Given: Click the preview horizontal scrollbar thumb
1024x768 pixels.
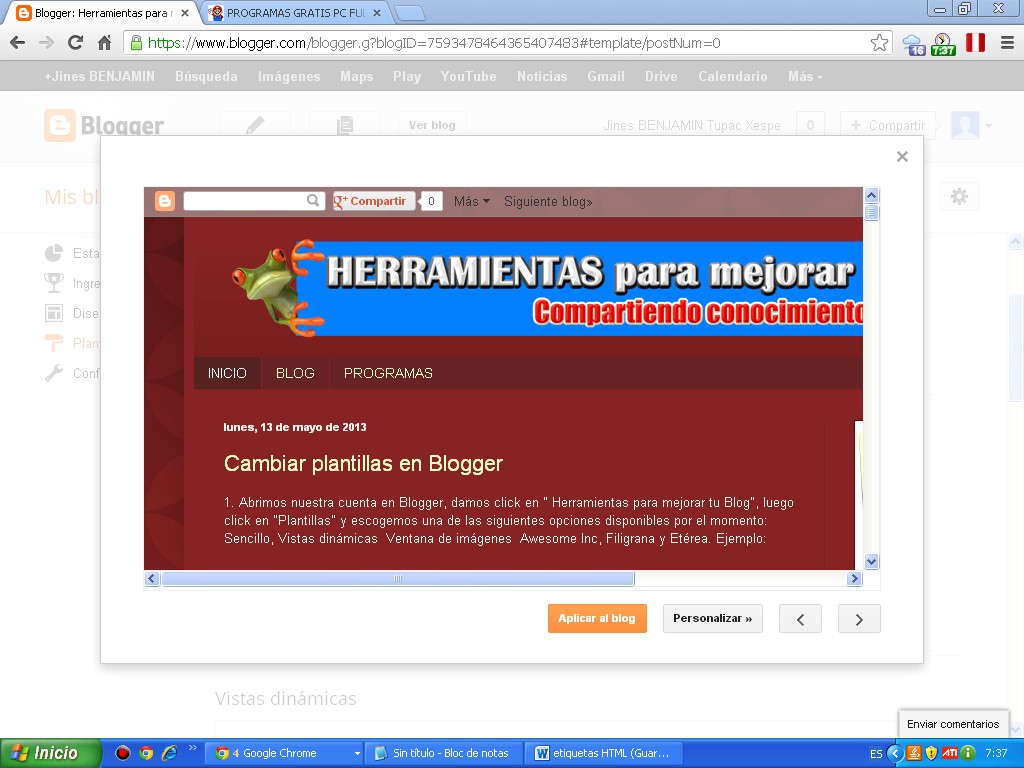Looking at the screenshot, I should [x=398, y=579].
